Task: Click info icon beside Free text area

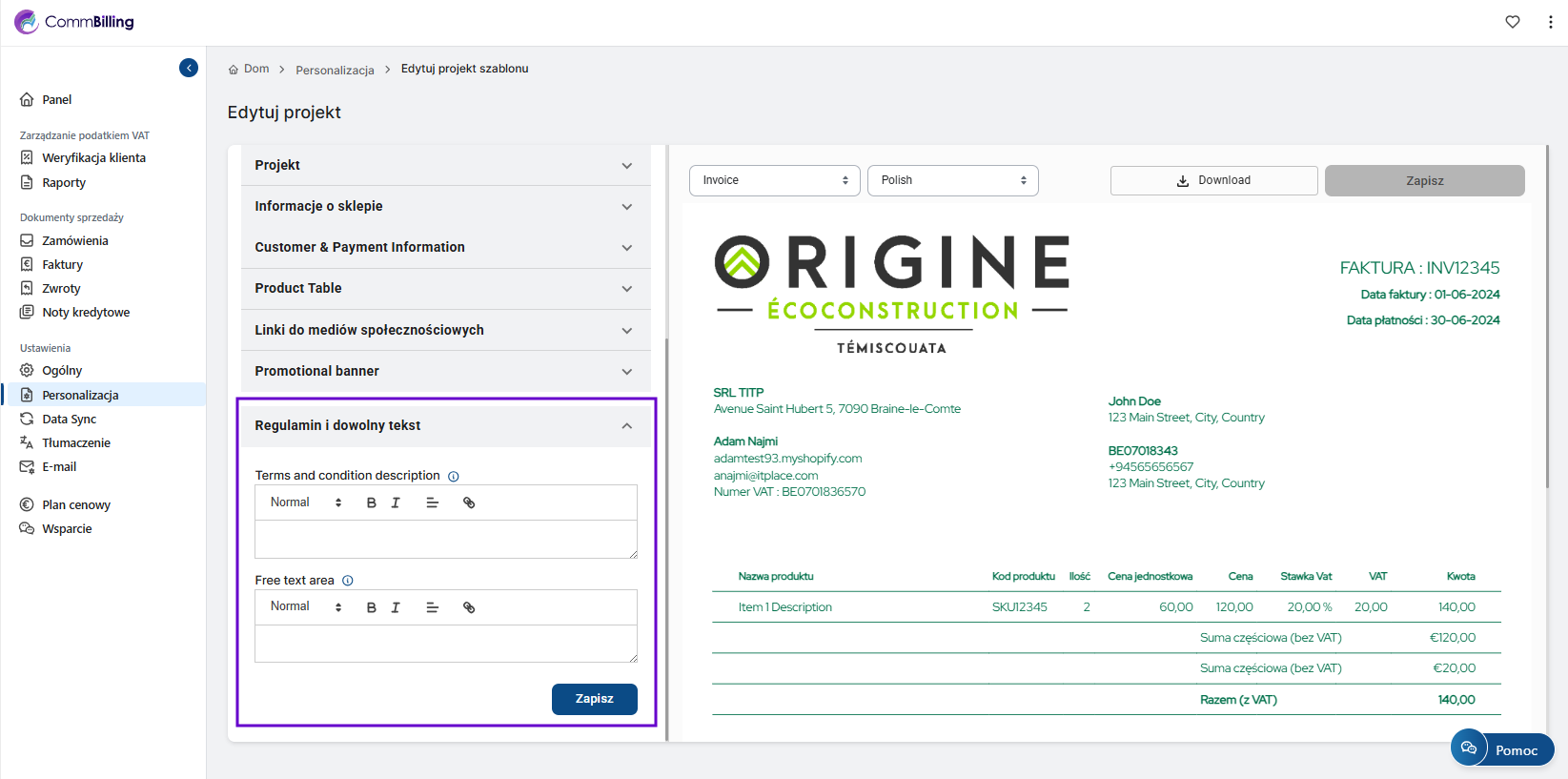Action: tap(348, 581)
